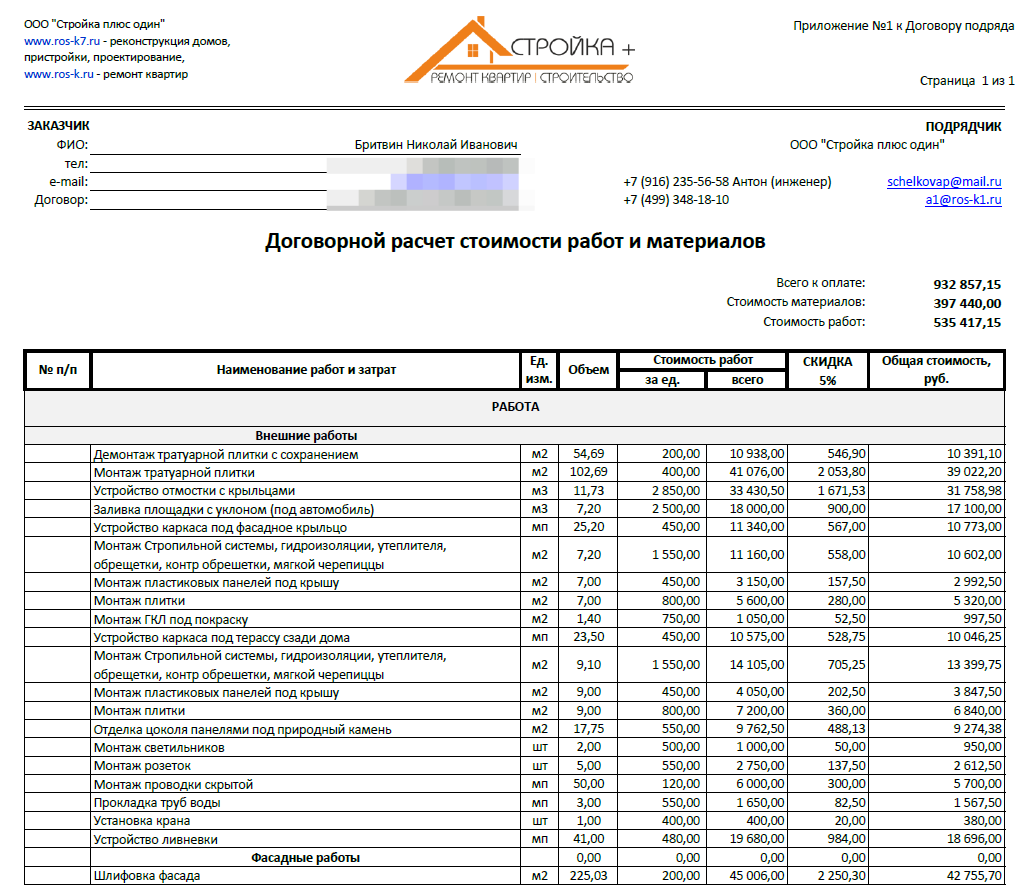This screenshot has width=1018, height=885.
Task: Select the customer name Бритвин Николай Иванович
Action: [x=436, y=145]
